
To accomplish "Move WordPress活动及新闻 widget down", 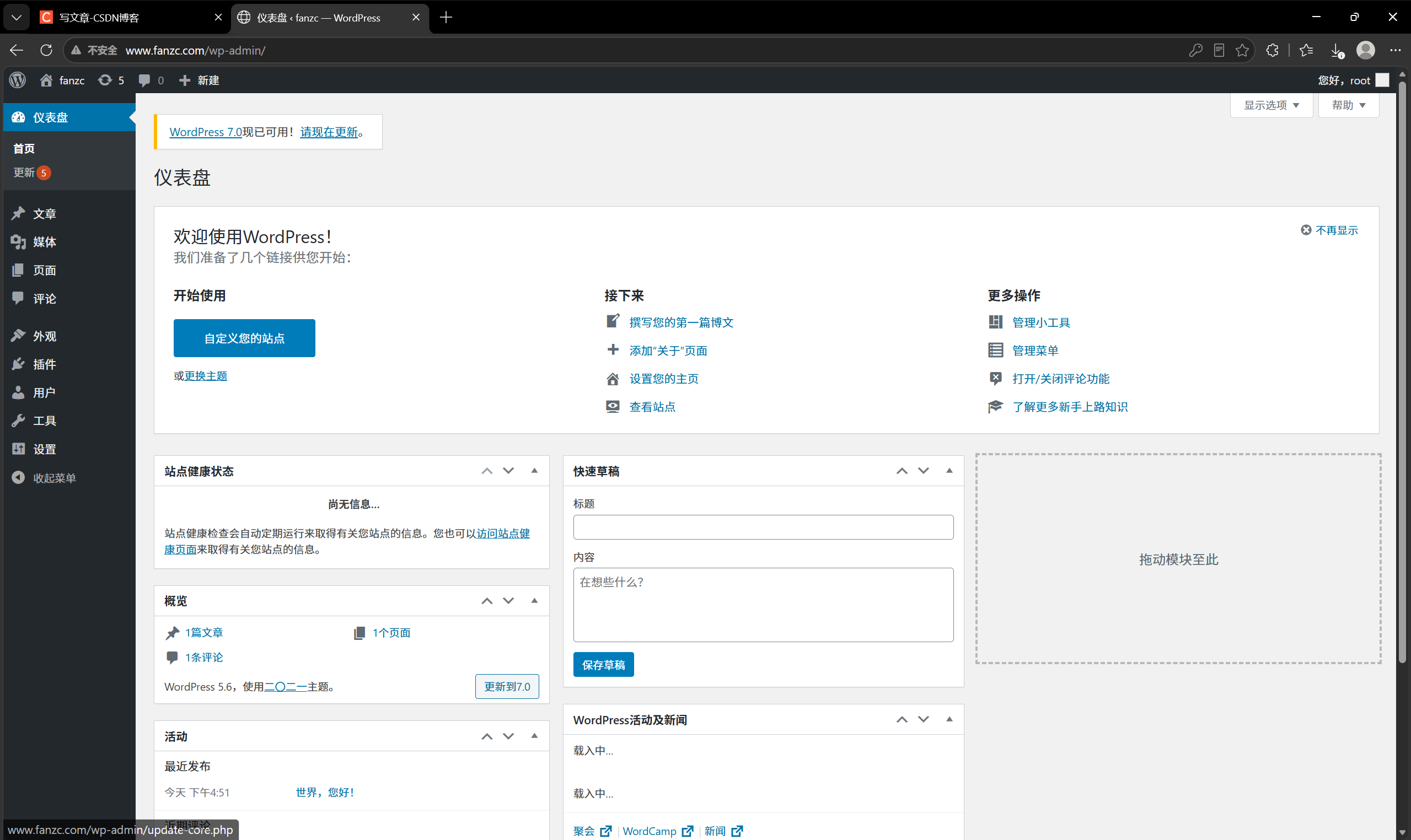I will pos(924,719).
